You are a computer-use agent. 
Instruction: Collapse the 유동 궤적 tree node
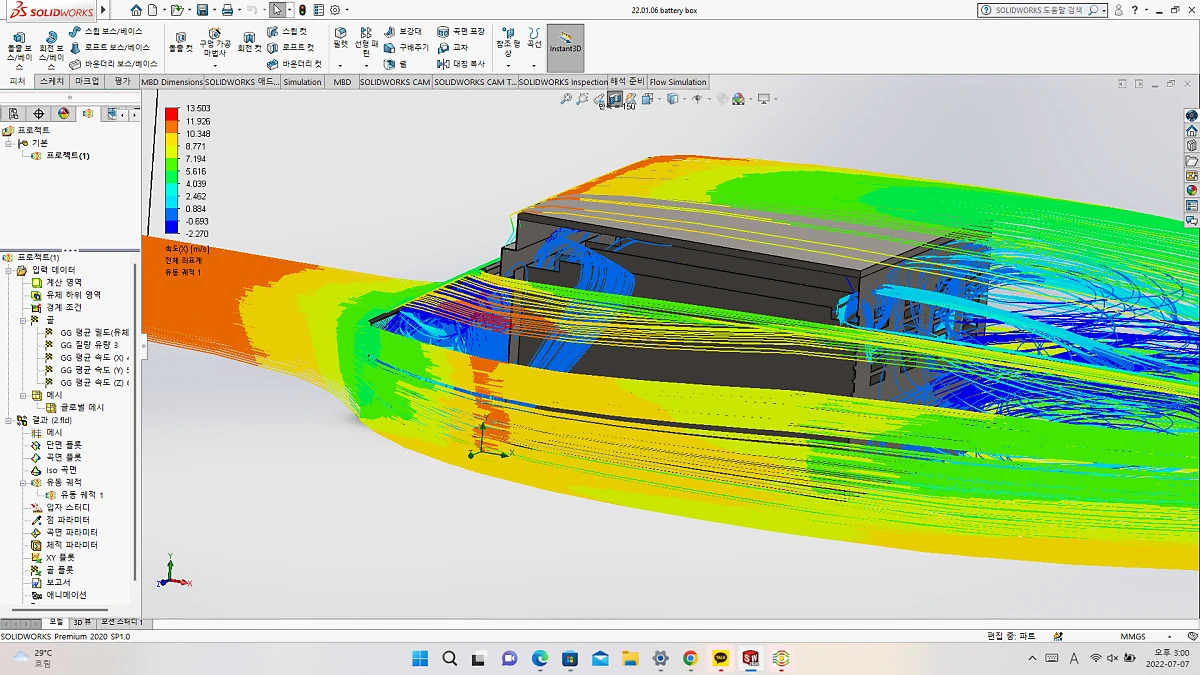(23, 482)
